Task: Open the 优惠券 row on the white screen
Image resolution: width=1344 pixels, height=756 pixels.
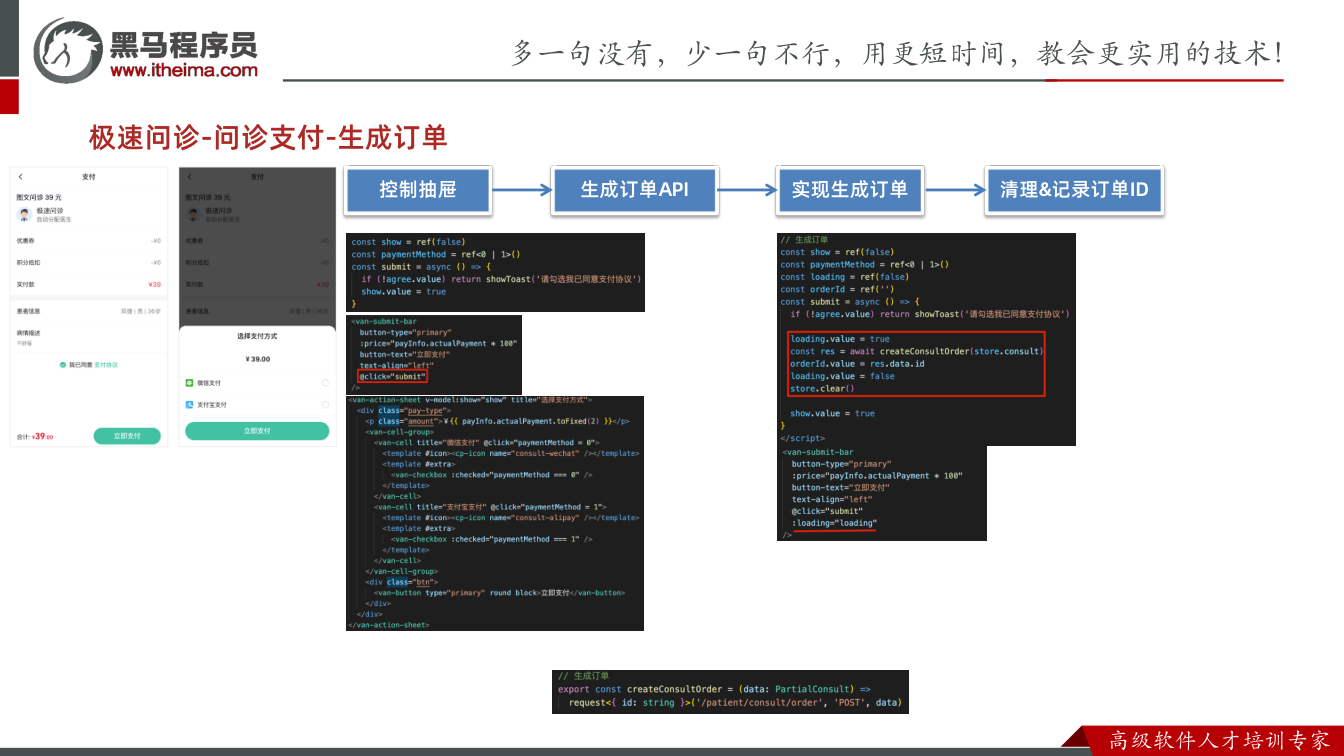Action: pos(89,241)
